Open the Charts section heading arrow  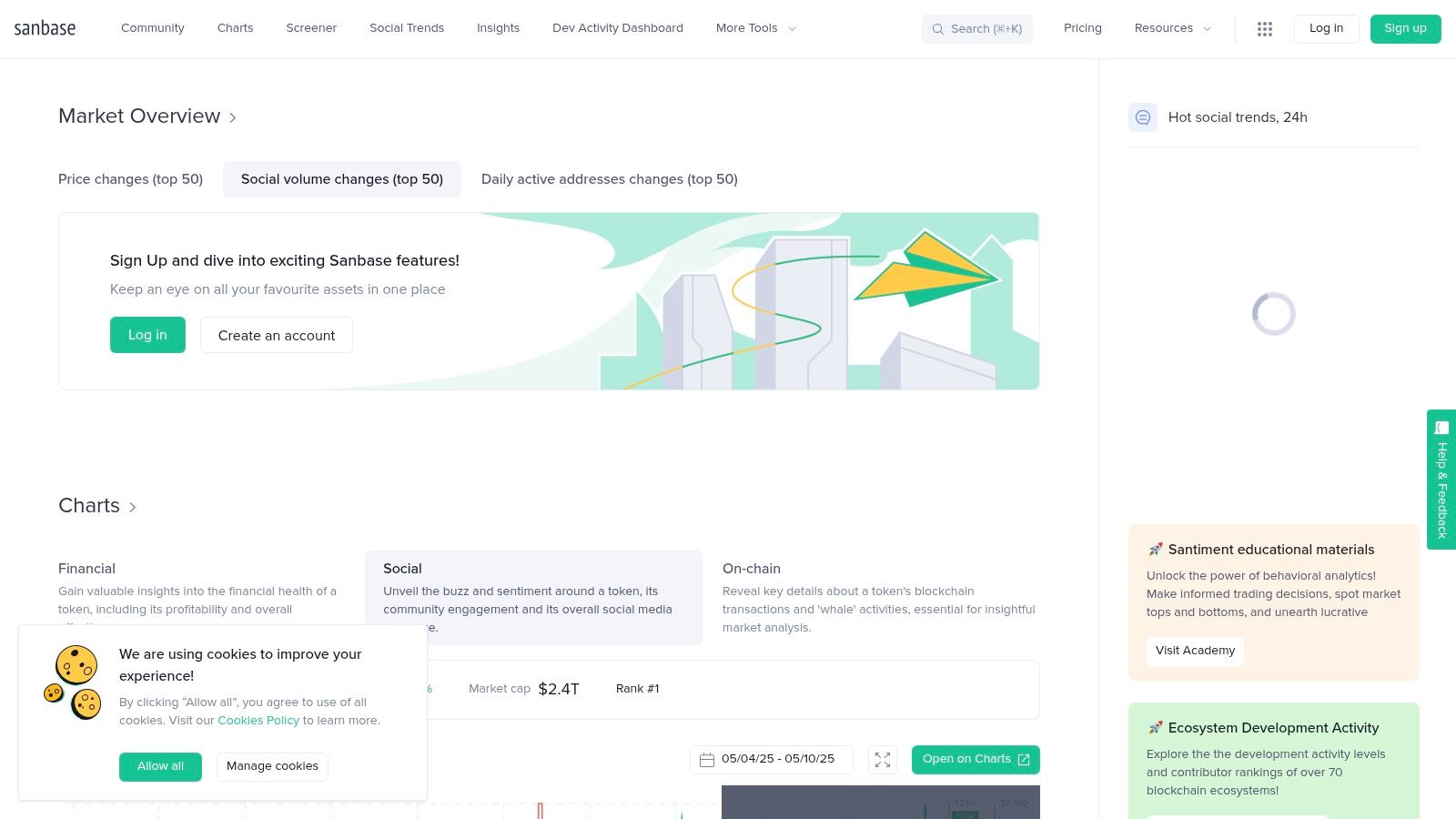(97, 506)
